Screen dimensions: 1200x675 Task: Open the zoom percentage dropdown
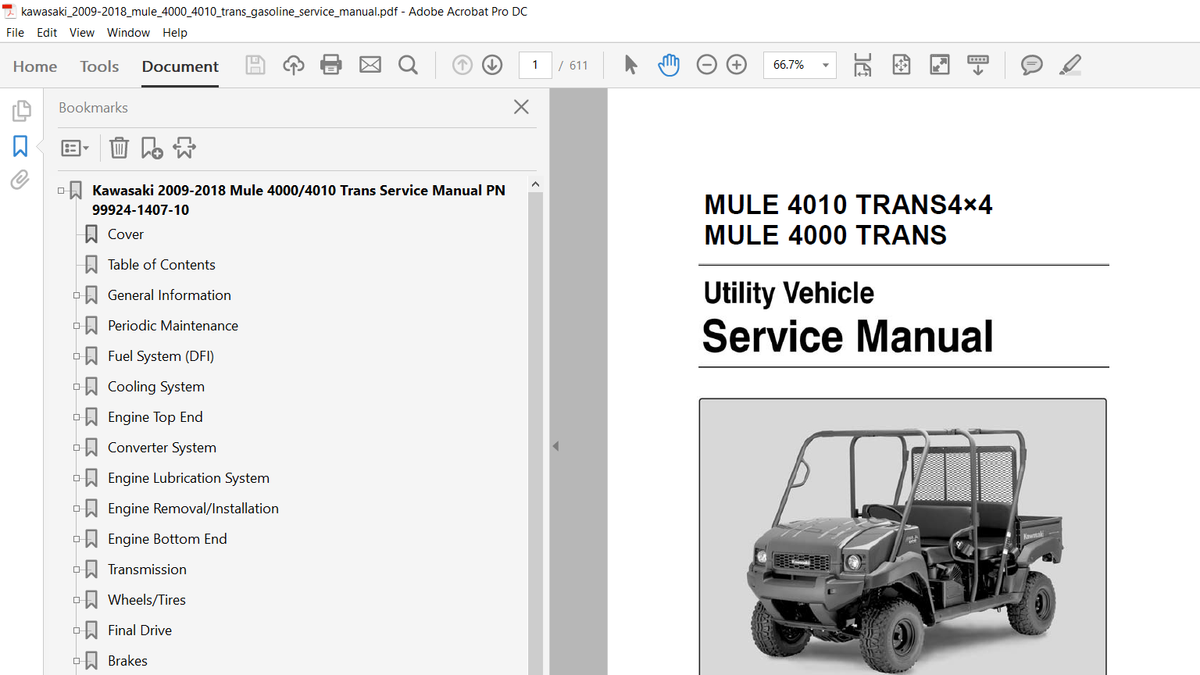coord(826,65)
